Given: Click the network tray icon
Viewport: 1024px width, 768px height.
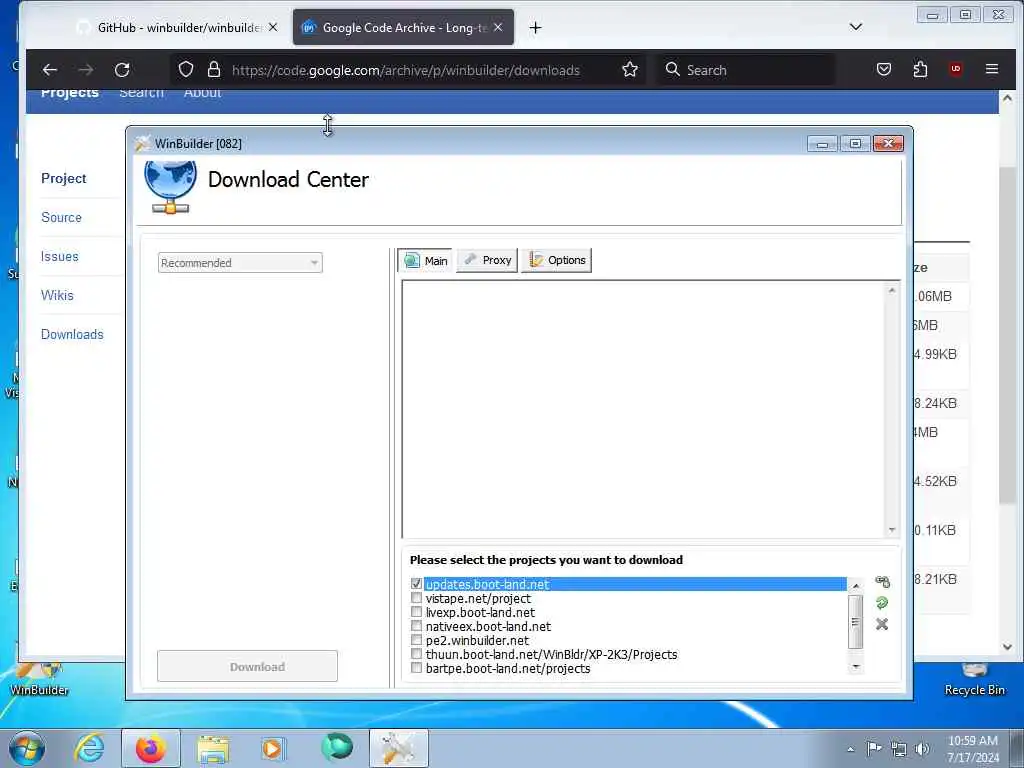Looking at the screenshot, I should point(899,749).
